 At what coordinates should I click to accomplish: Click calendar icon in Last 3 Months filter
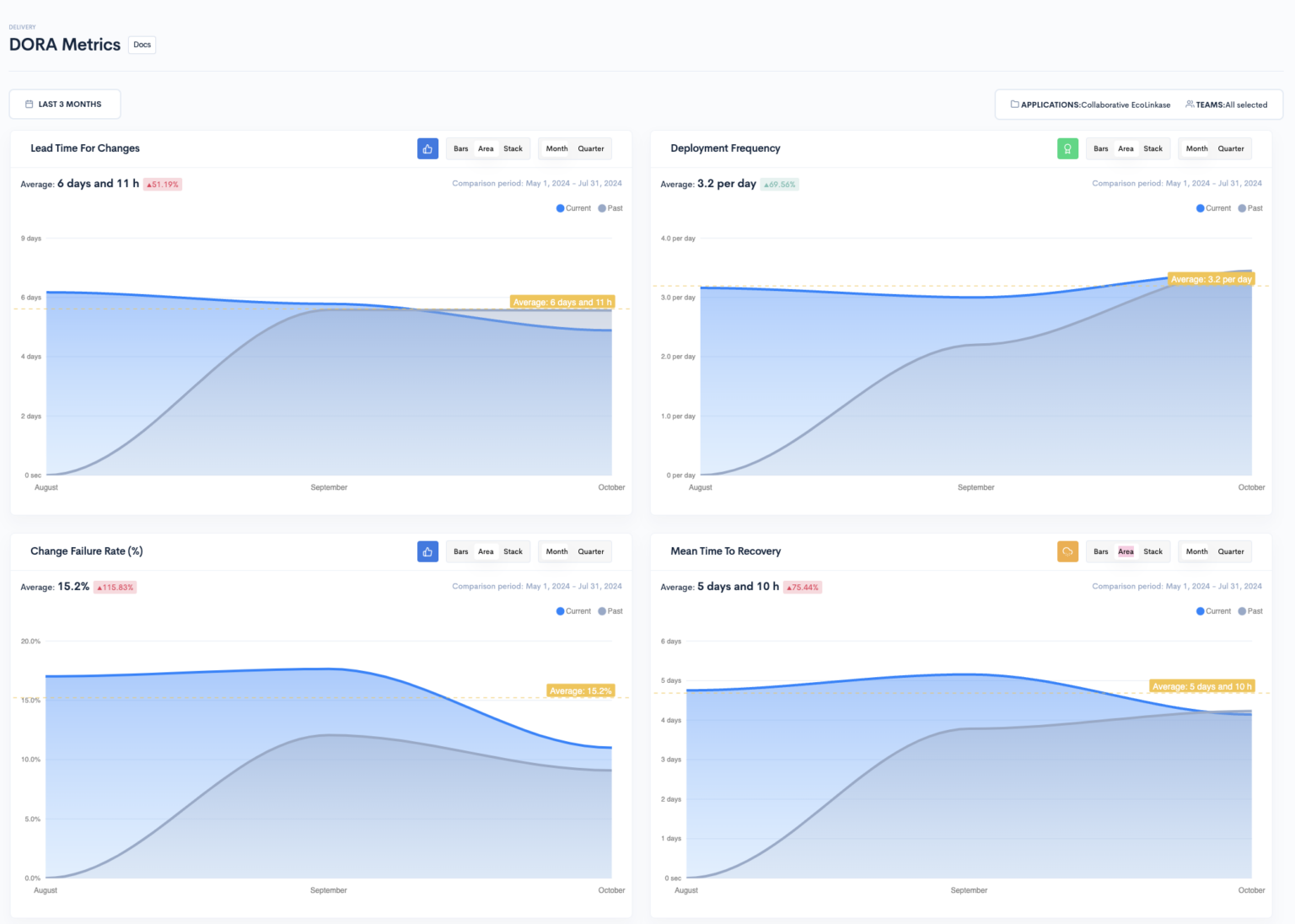pyautogui.click(x=30, y=105)
